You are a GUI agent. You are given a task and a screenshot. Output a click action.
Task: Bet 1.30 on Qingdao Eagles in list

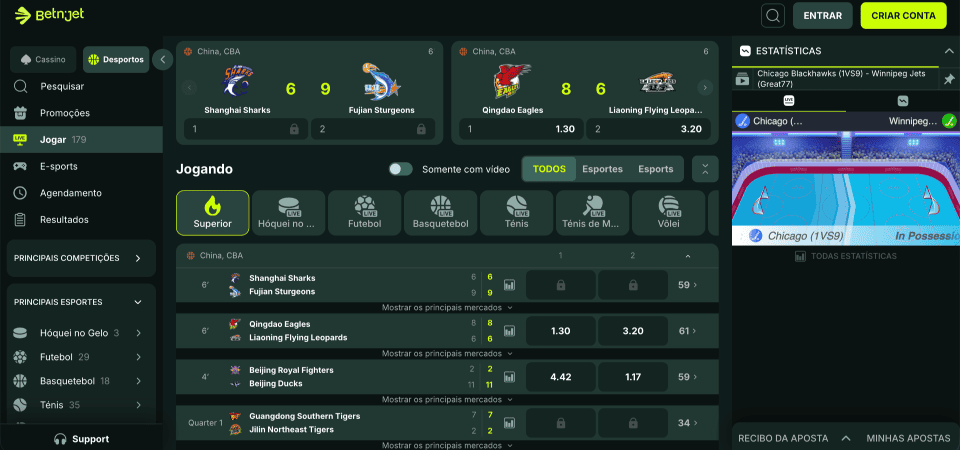561,331
